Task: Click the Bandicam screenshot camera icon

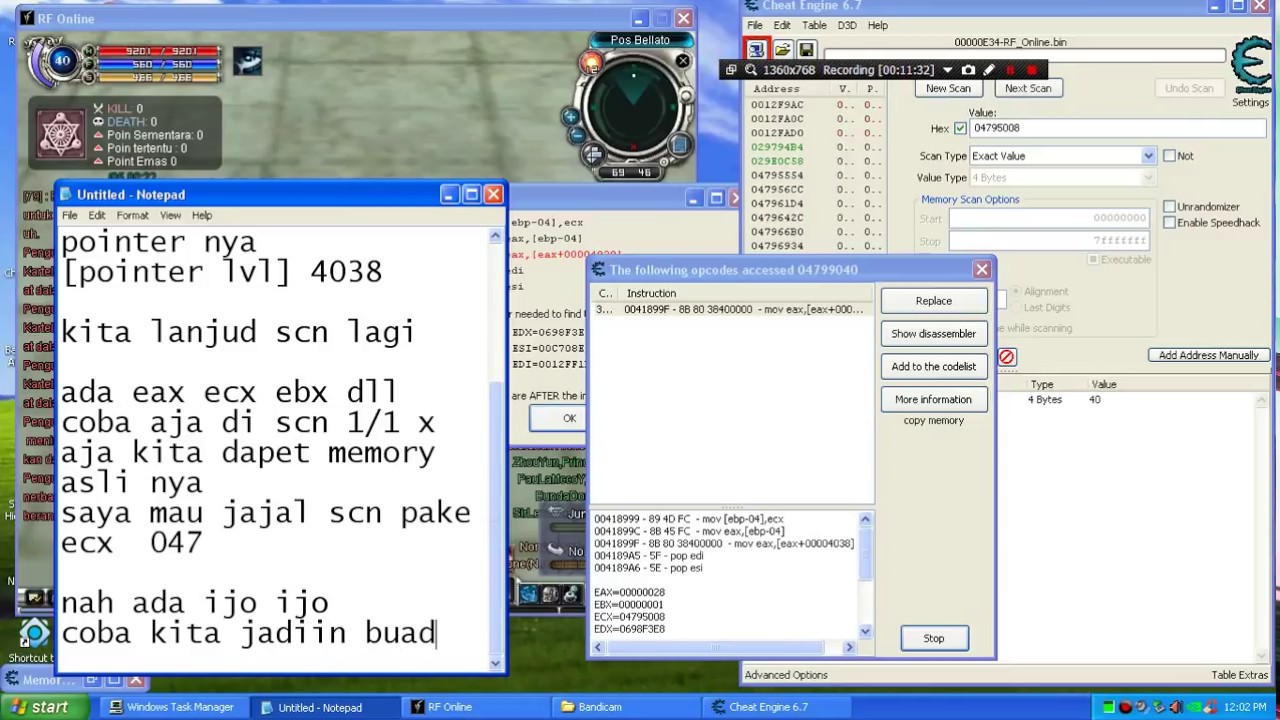Action: (968, 70)
